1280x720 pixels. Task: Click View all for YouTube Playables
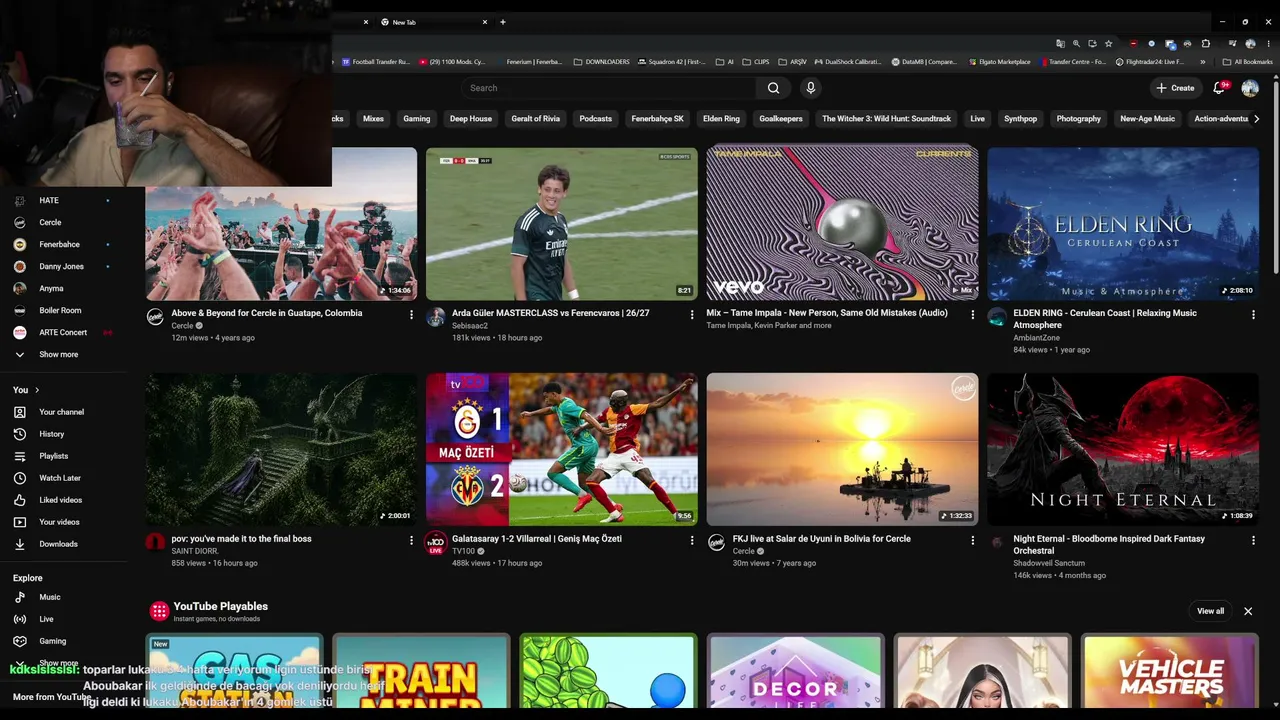1210,611
